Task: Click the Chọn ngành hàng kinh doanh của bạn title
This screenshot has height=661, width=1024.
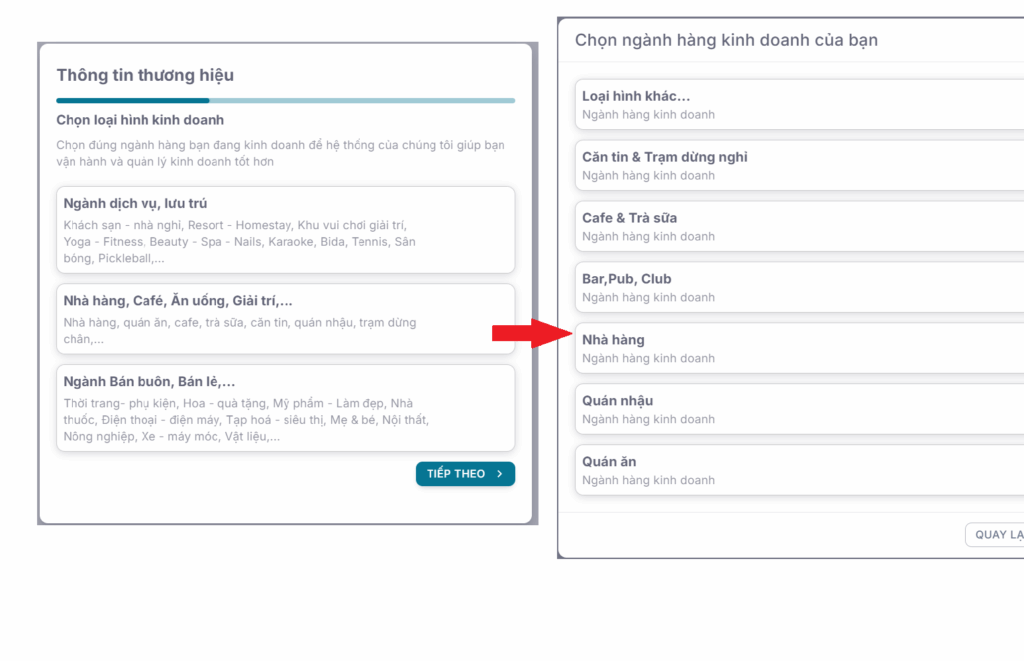Action: (x=726, y=40)
